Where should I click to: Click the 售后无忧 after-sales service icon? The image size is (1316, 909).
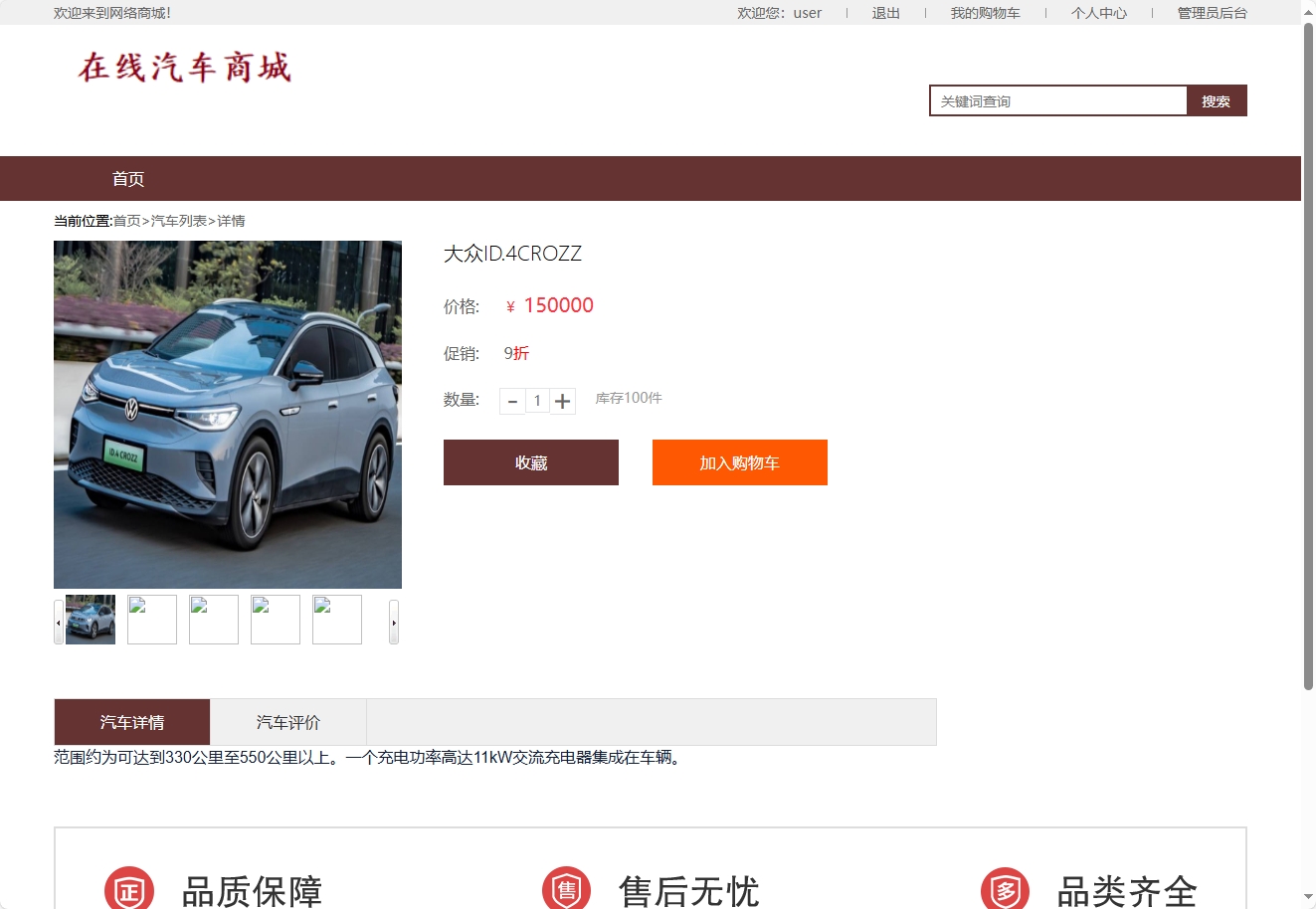(x=566, y=887)
